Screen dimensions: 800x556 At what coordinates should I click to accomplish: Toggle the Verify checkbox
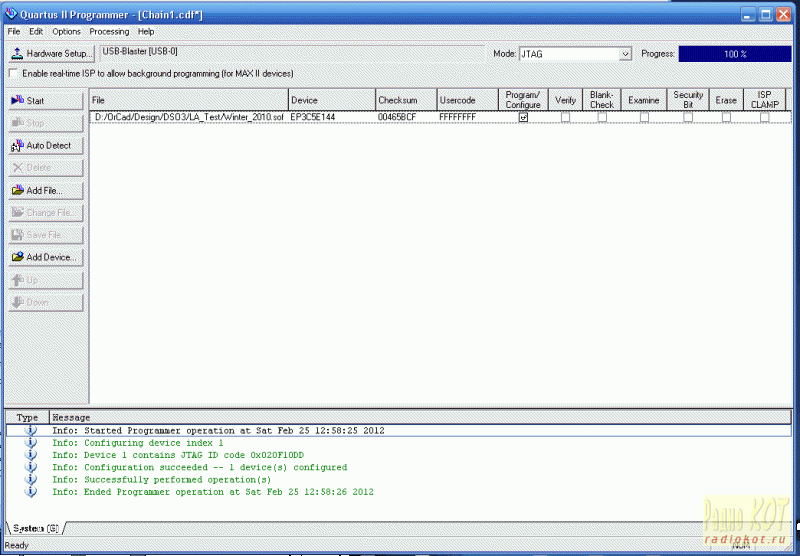click(565, 117)
